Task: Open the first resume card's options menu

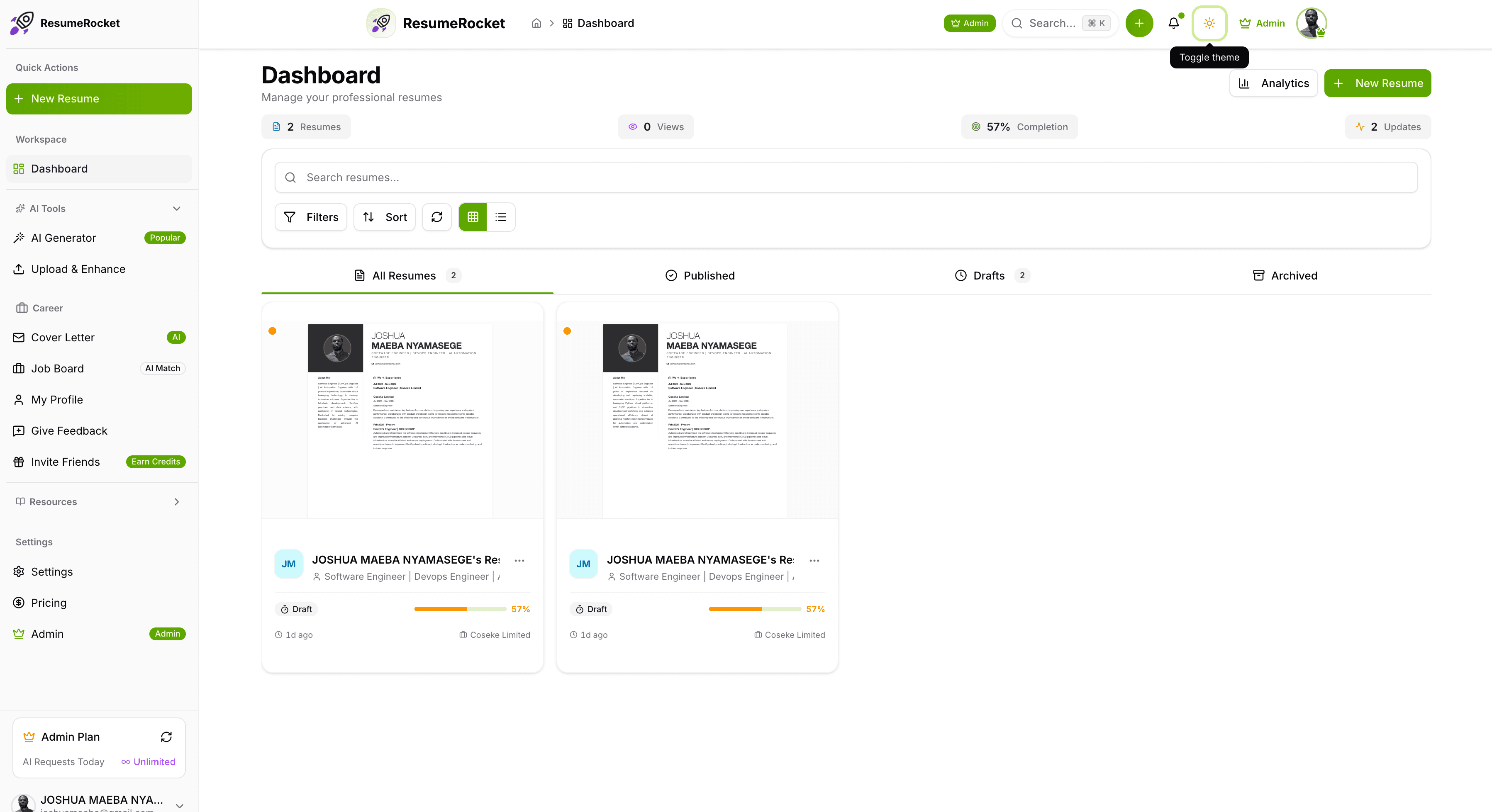Action: (519, 560)
